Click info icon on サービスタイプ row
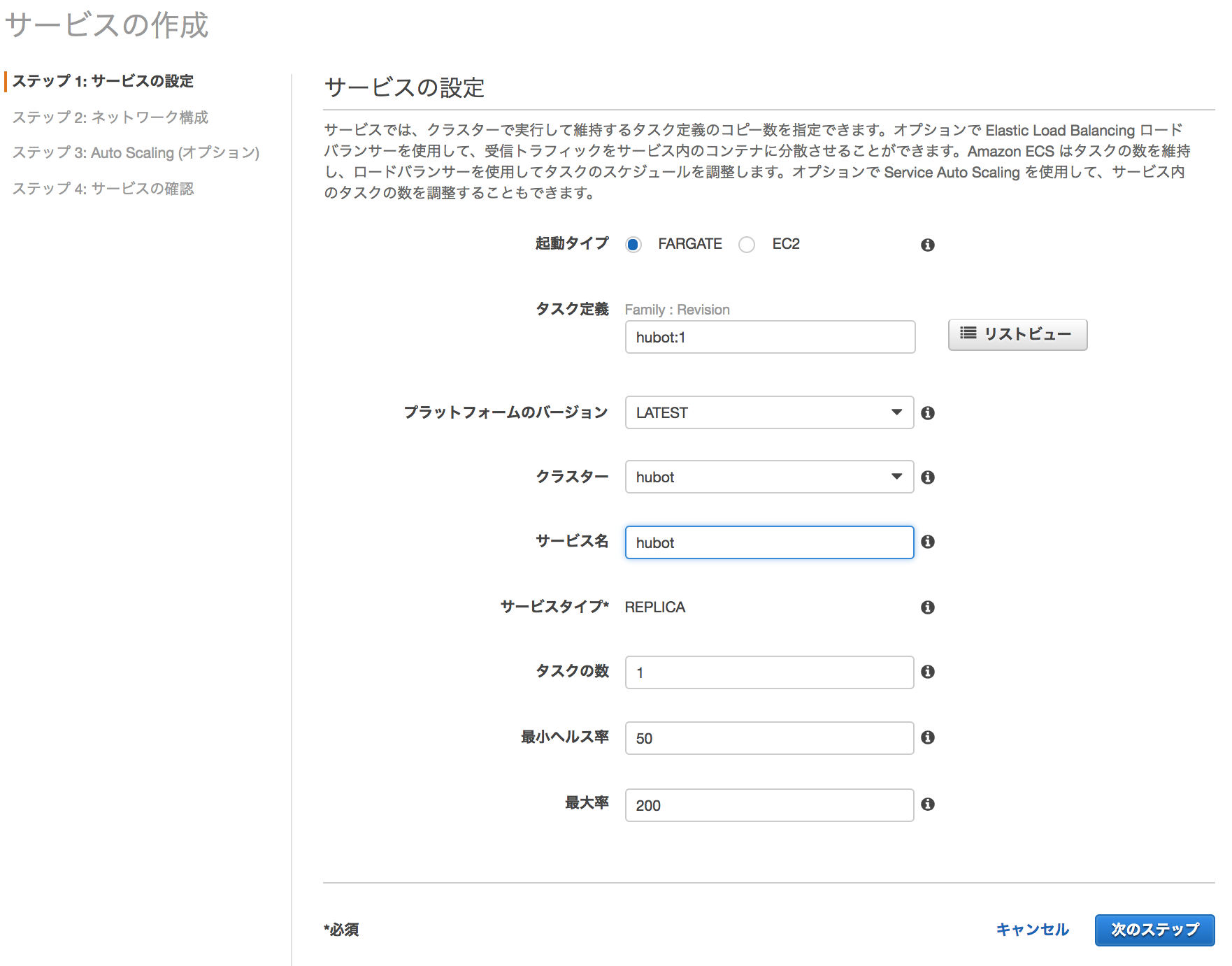The image size is (1232, 966). pyautogui.click(x=927, y=607)
